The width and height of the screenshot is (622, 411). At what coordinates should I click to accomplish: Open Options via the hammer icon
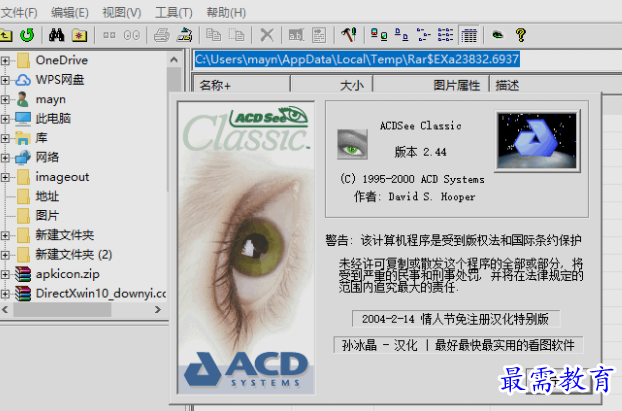tap(349, 35)
